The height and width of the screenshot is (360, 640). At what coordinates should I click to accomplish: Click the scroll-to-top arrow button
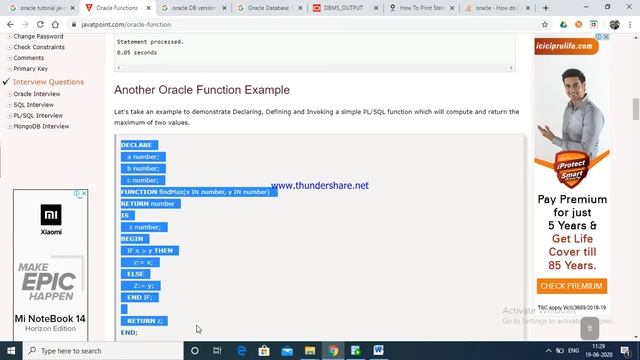click(590, 329)
